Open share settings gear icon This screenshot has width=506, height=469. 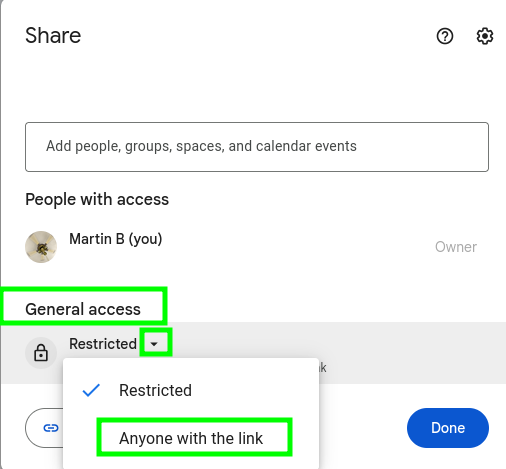tap(485, 36)
